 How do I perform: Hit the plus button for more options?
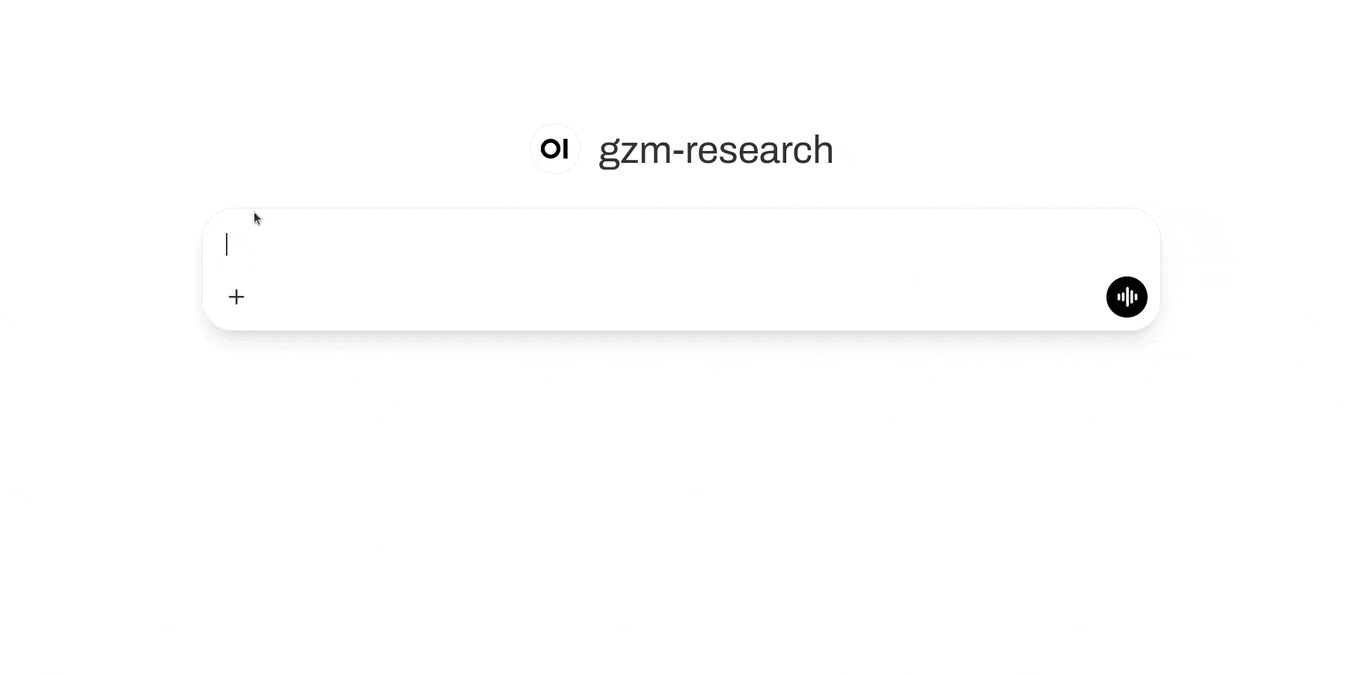(x=236, y=297)
